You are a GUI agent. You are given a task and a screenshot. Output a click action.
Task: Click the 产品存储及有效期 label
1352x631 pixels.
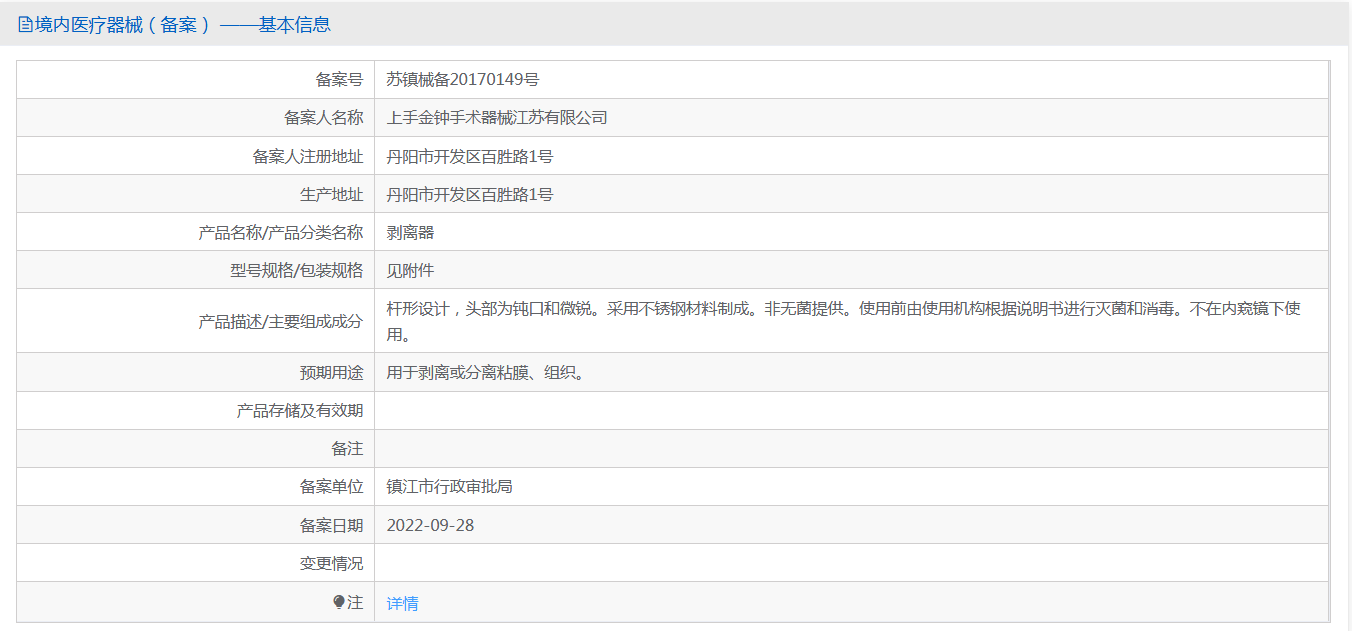tap(300, 411)
